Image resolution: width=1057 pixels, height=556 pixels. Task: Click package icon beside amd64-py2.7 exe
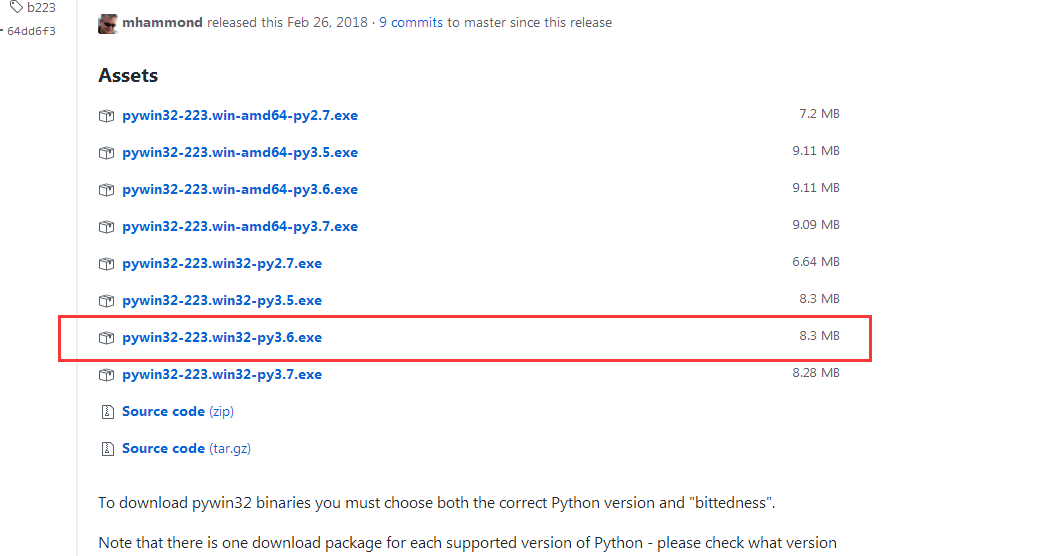tap(106, 116)
